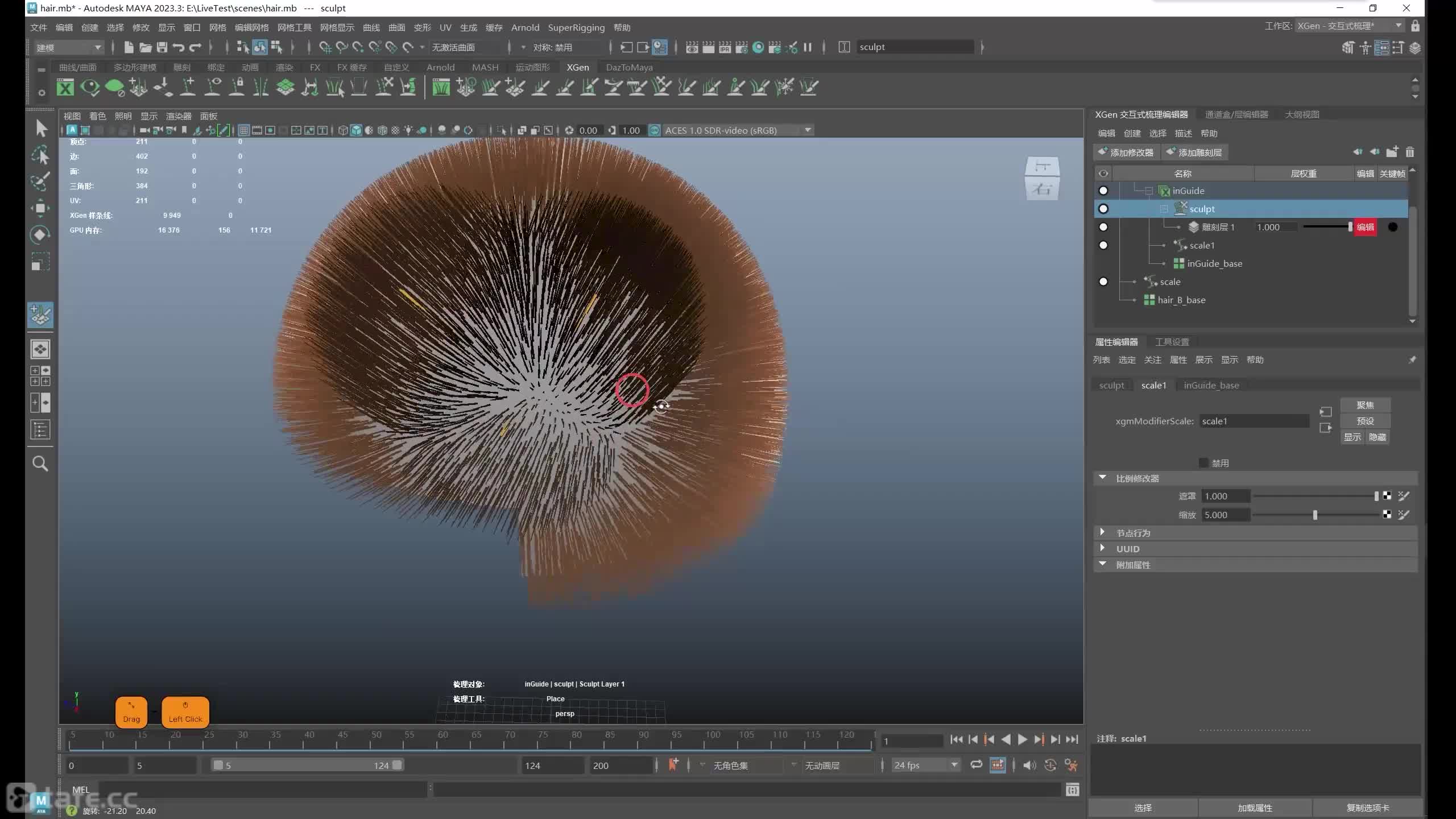Click the save scene icon
The width and height of the screenshot is (1456, 819).
(162, 47)
